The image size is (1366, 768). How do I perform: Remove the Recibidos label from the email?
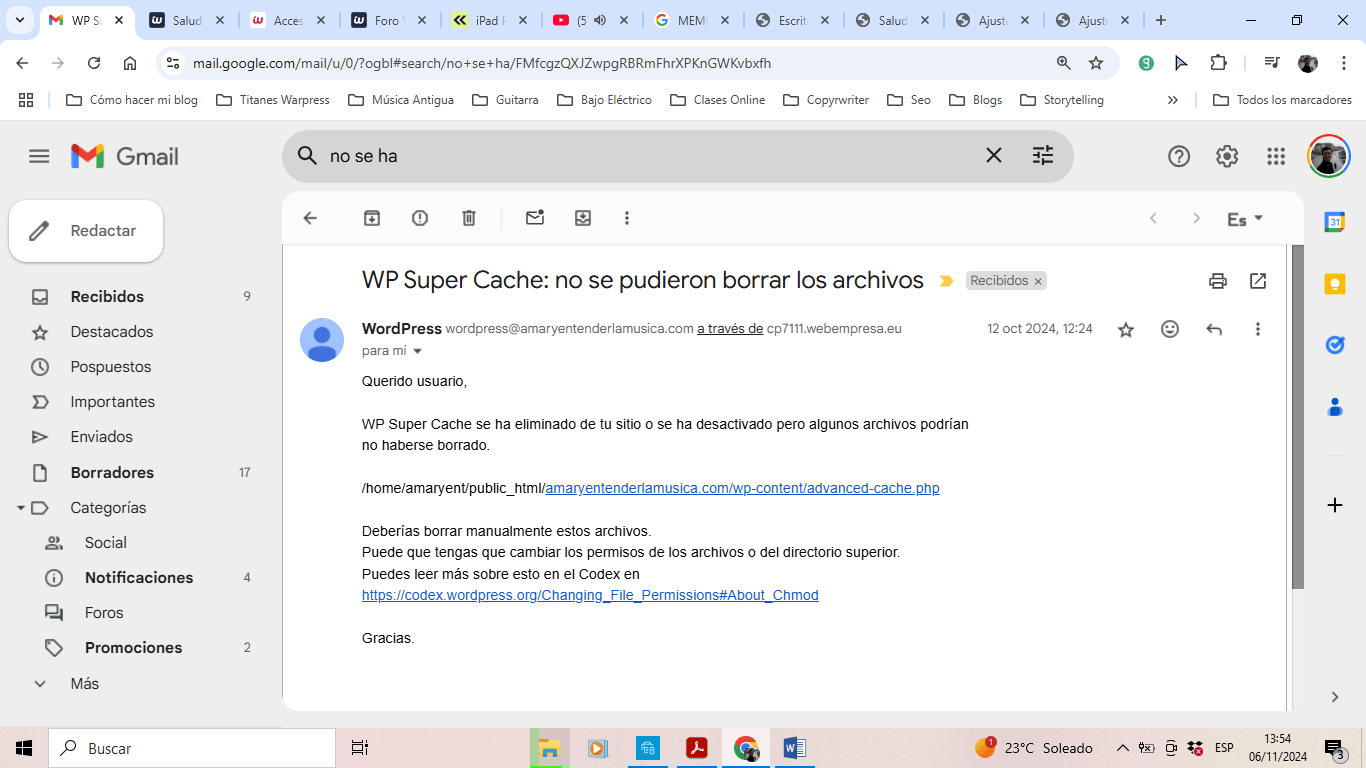click(x=1038, y=281)
